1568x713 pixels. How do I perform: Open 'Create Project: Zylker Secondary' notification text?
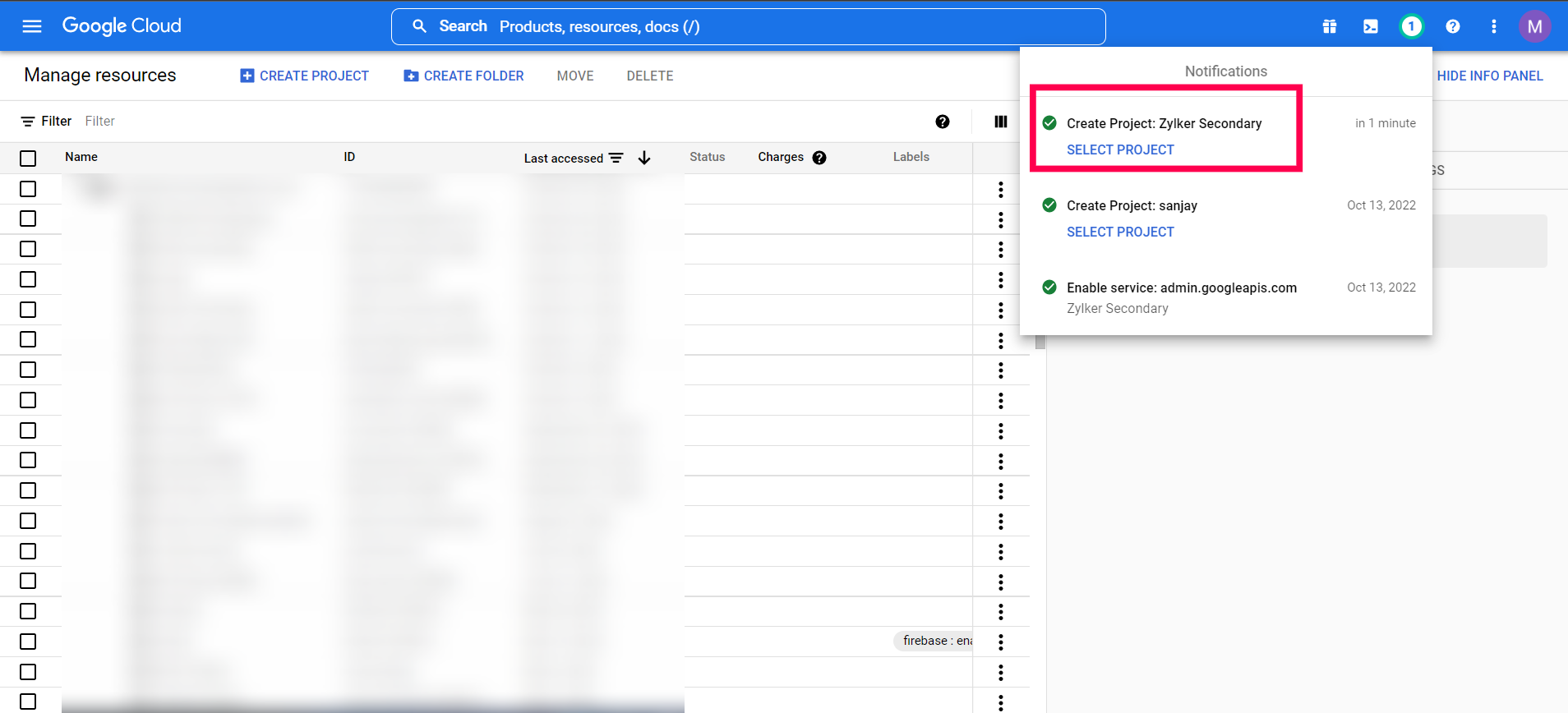pyautogui.click(x=1164, y=123)
